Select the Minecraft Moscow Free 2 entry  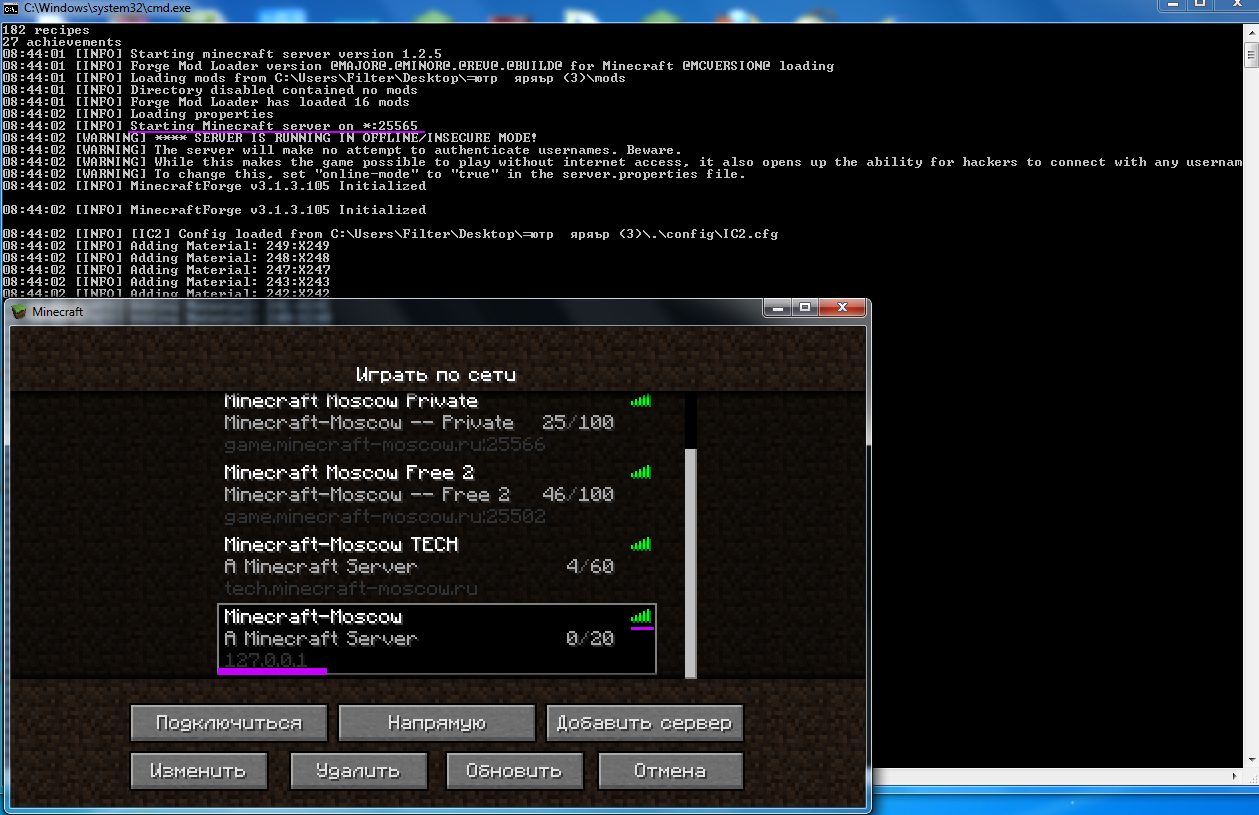point(420,495)
